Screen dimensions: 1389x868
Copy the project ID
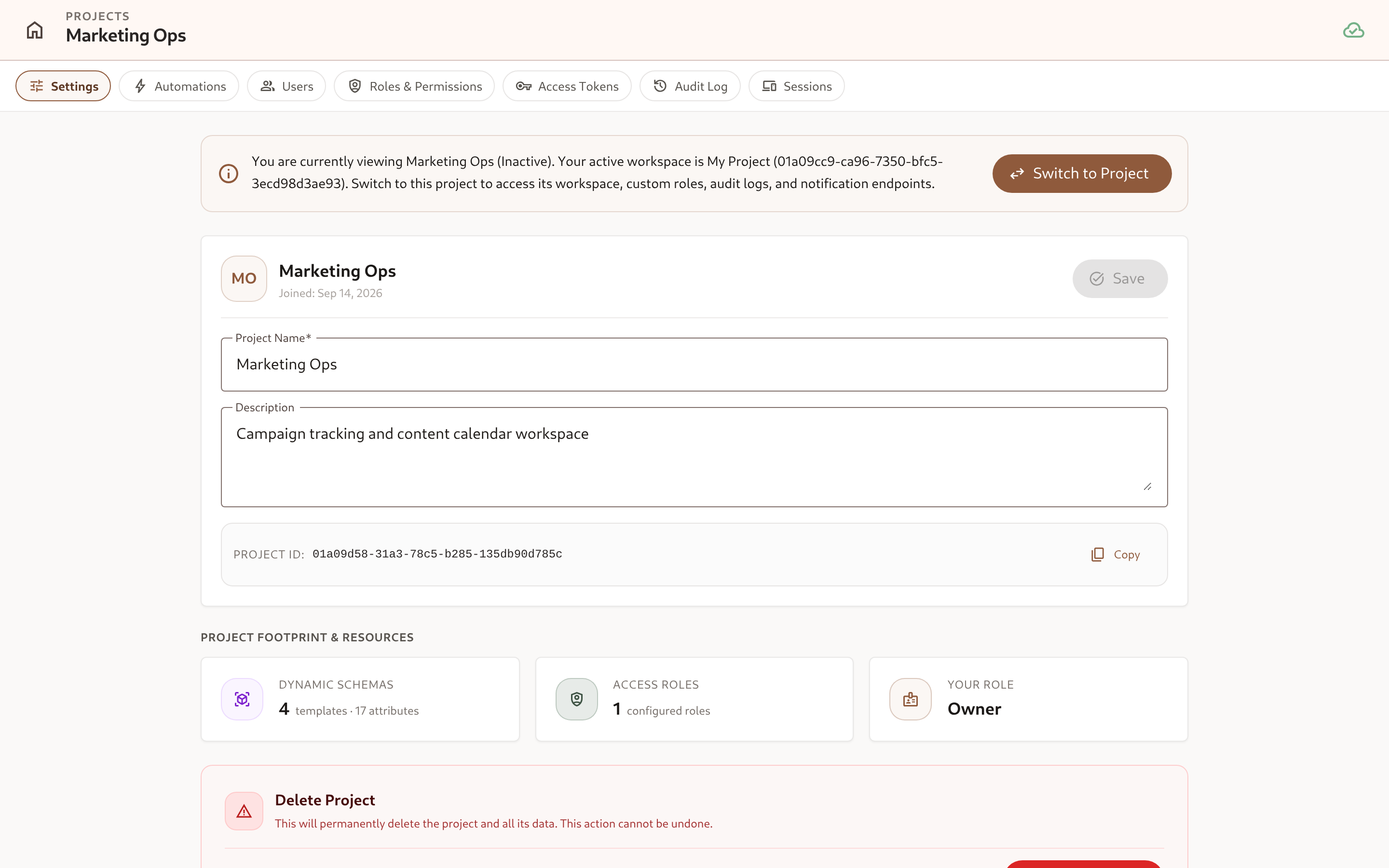click(1115, 555)
